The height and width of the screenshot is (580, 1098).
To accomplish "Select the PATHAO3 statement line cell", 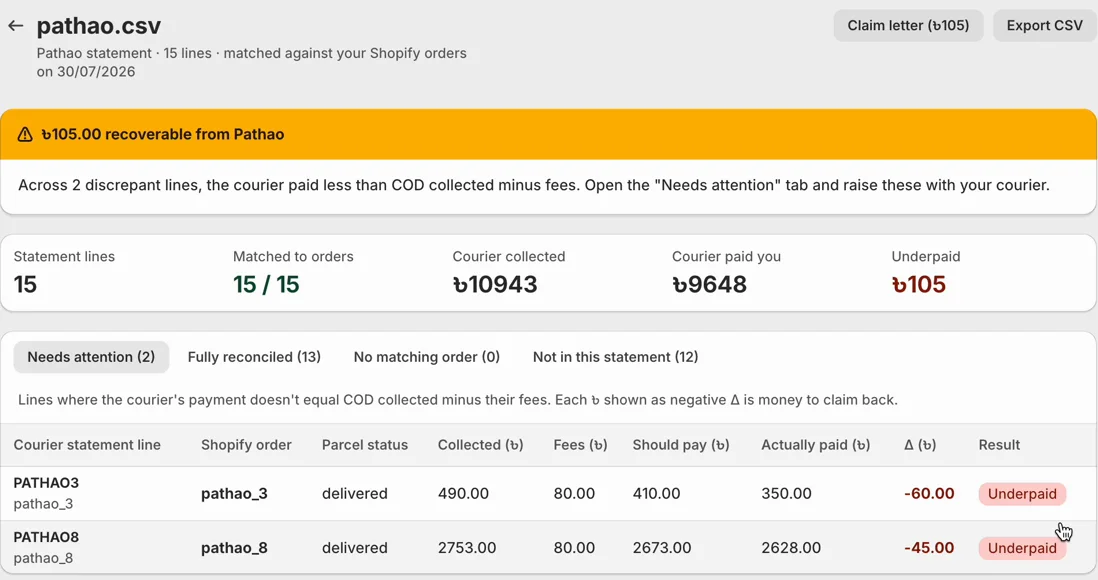I will click(46, 493).
